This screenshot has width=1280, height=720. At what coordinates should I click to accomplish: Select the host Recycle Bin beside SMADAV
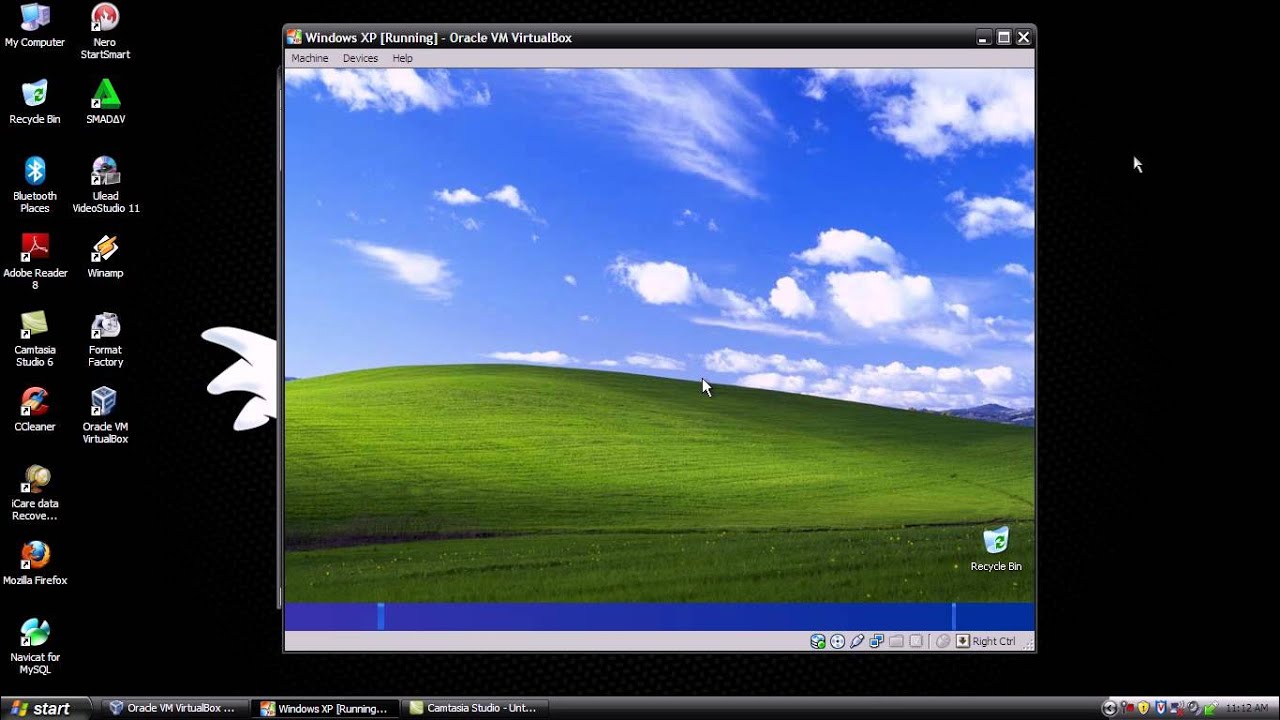(35, 102)
